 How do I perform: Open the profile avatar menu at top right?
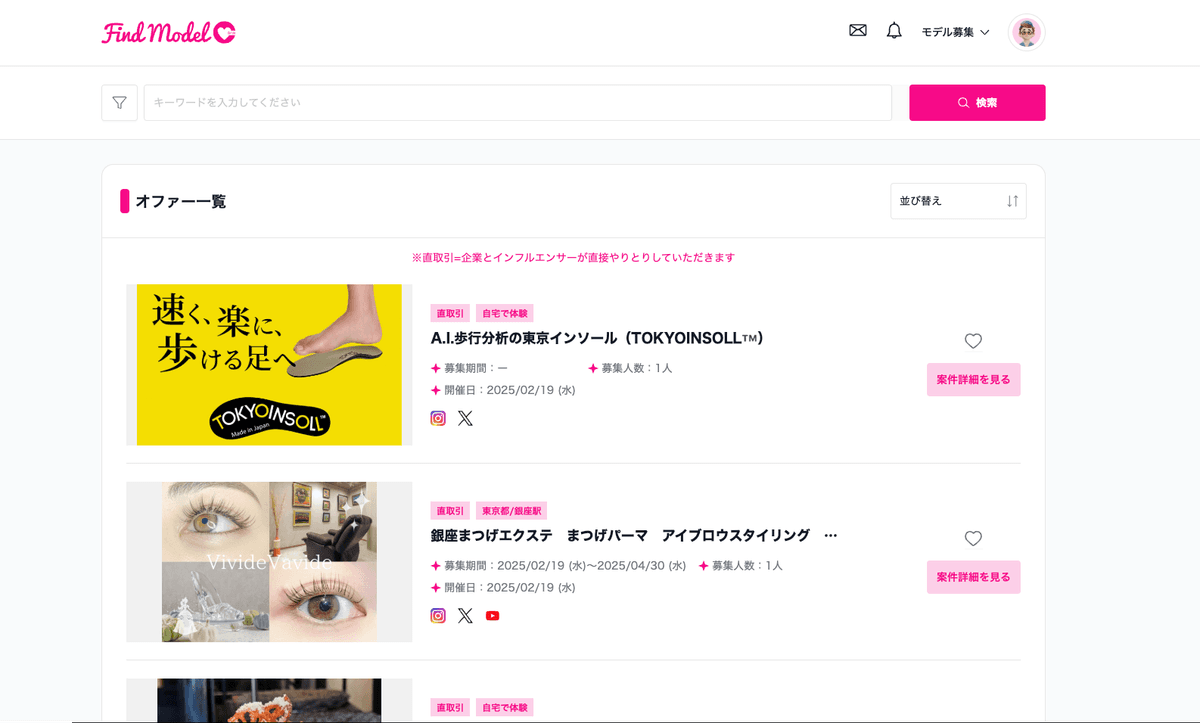click(1026, 31)
